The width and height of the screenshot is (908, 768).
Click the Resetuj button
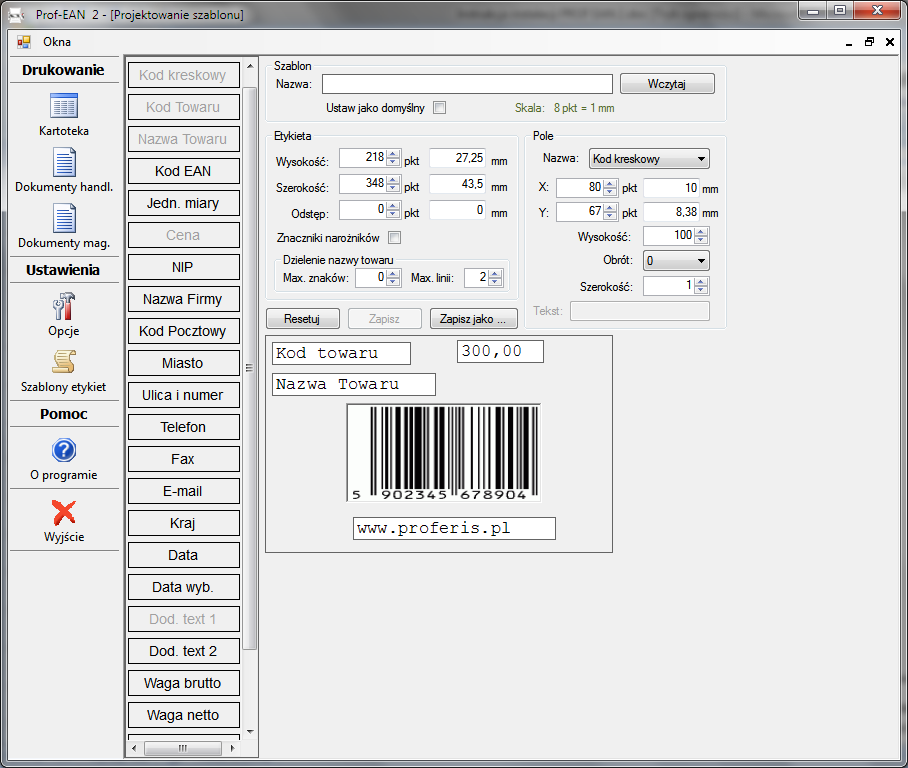[302, 319]
